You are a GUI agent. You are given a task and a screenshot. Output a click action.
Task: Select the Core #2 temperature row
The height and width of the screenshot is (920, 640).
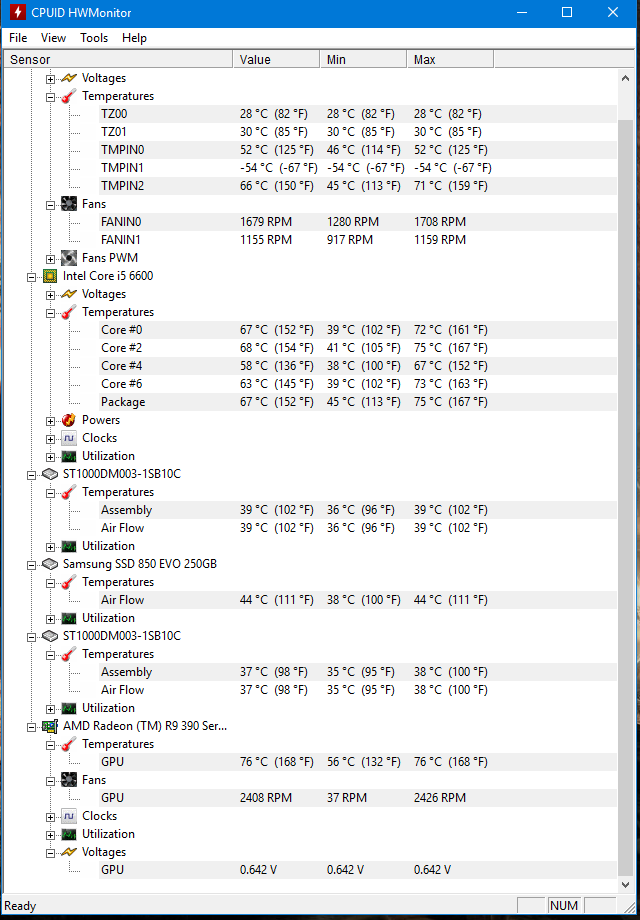coord(358,349)
